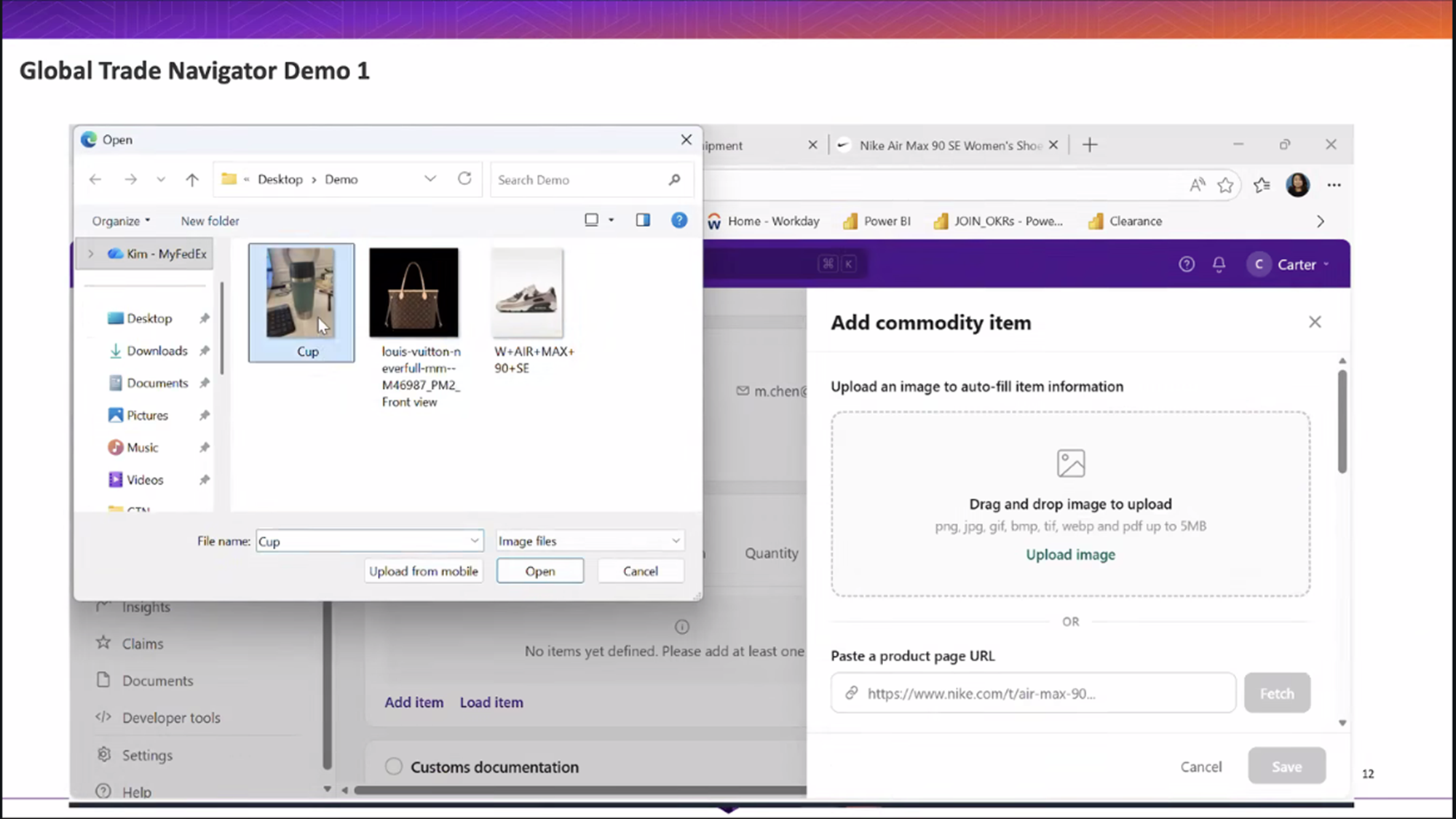
Task: Close the Nike Air Max tab
Action: pyautogui.click(x=1053, y=145)
